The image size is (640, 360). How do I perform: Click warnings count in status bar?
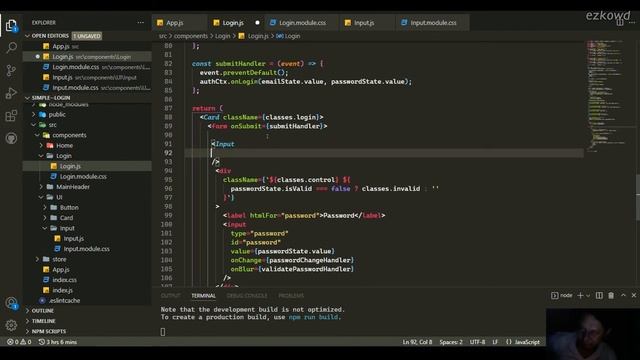point(26,342)
